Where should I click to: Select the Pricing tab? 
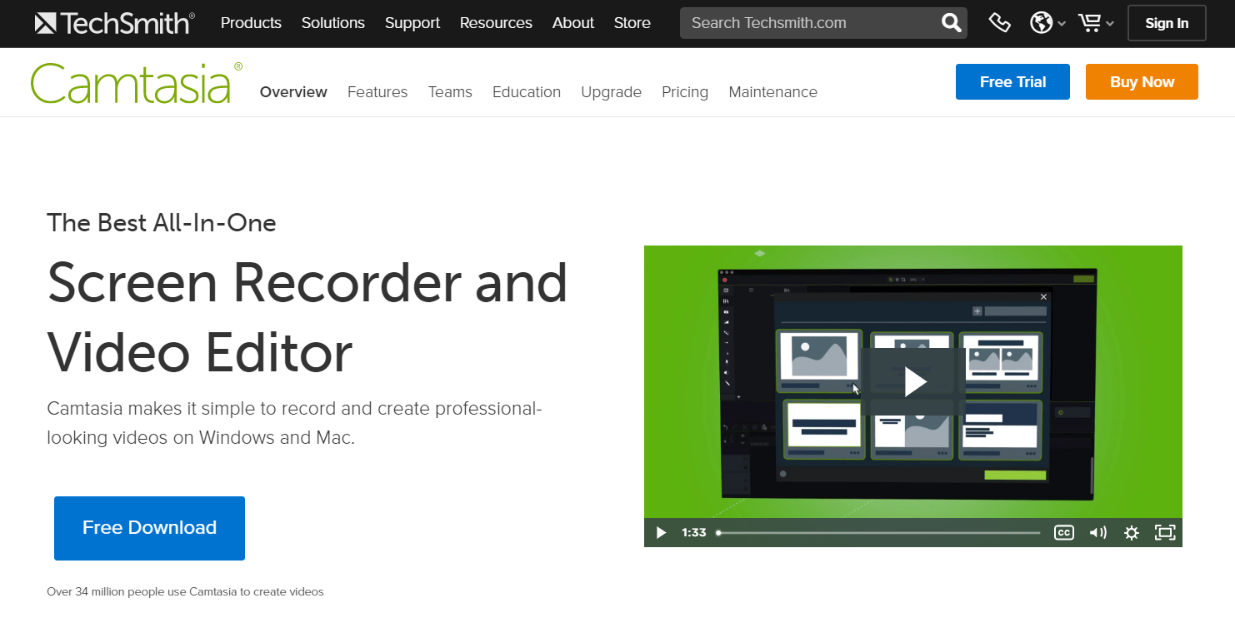(x=685, y=92)
